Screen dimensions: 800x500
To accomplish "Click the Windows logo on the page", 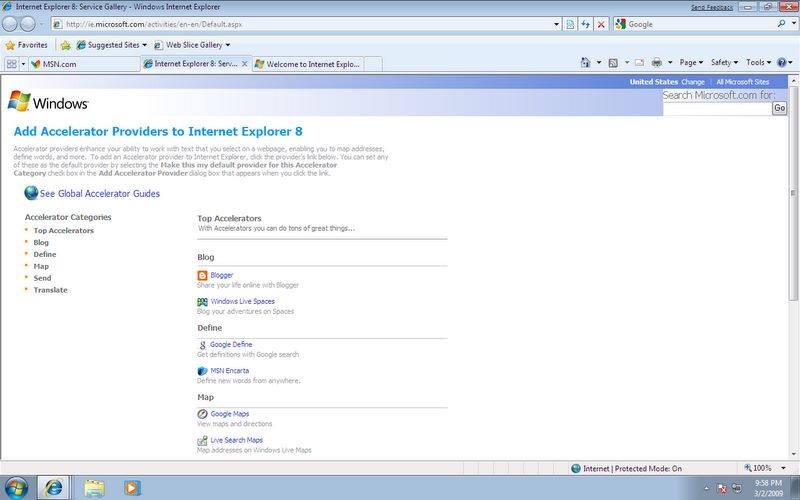I will (48, 102).
